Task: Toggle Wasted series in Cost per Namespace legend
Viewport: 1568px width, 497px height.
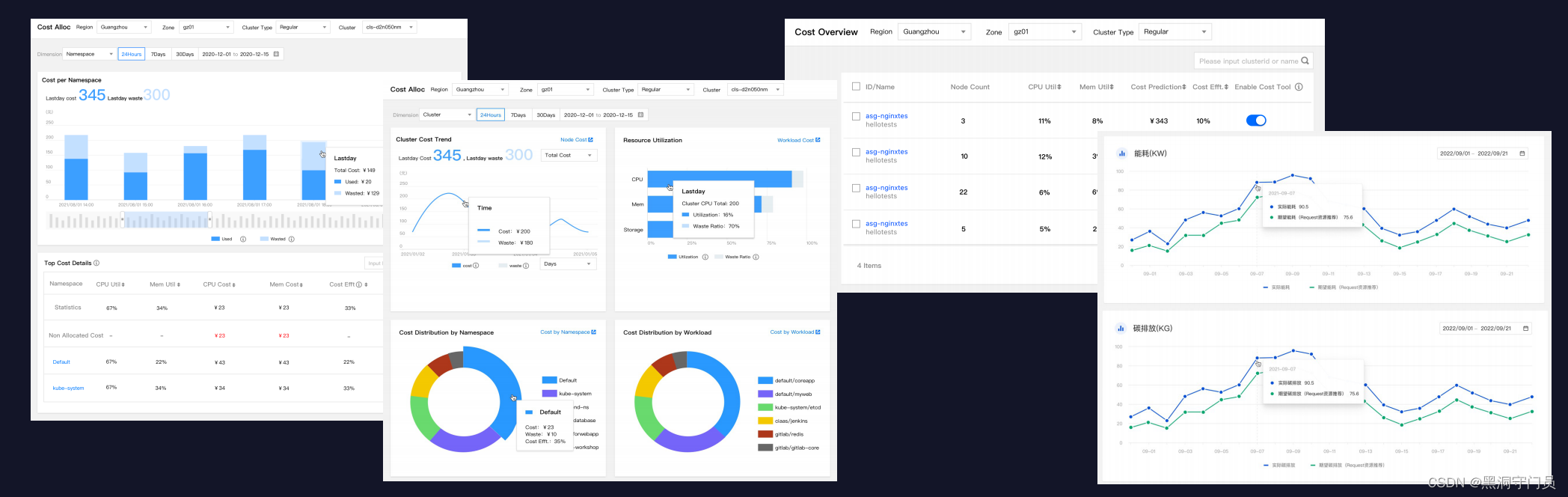Action: [273, 240]
